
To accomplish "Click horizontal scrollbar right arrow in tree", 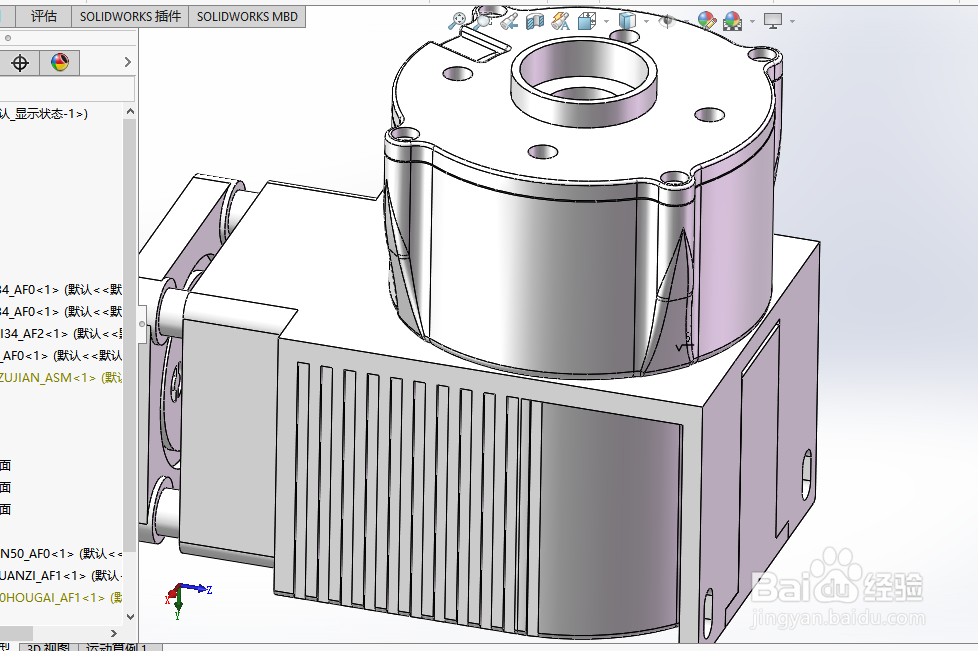I will point(114,634).
